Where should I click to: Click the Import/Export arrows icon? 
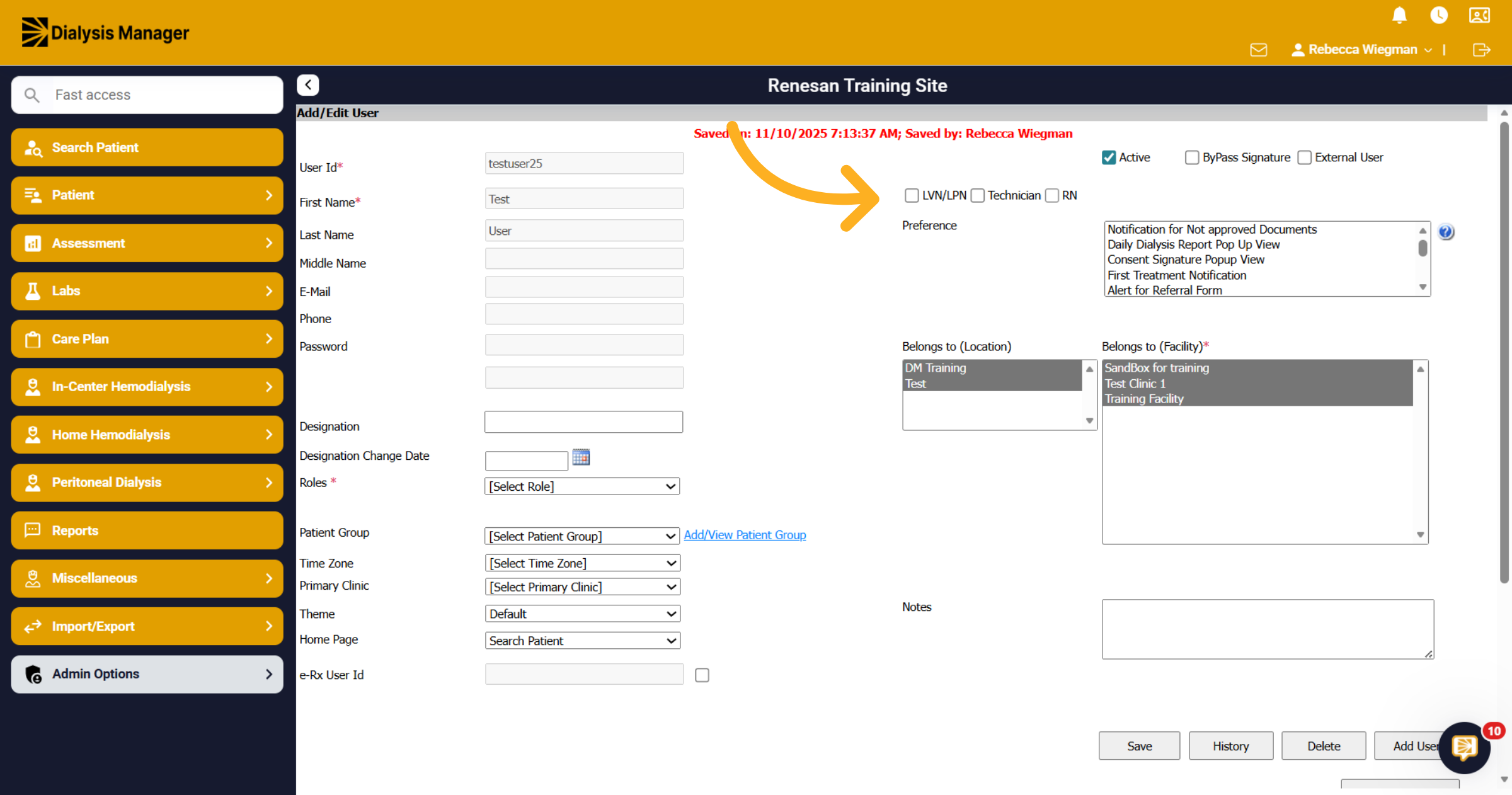[33, 627]
